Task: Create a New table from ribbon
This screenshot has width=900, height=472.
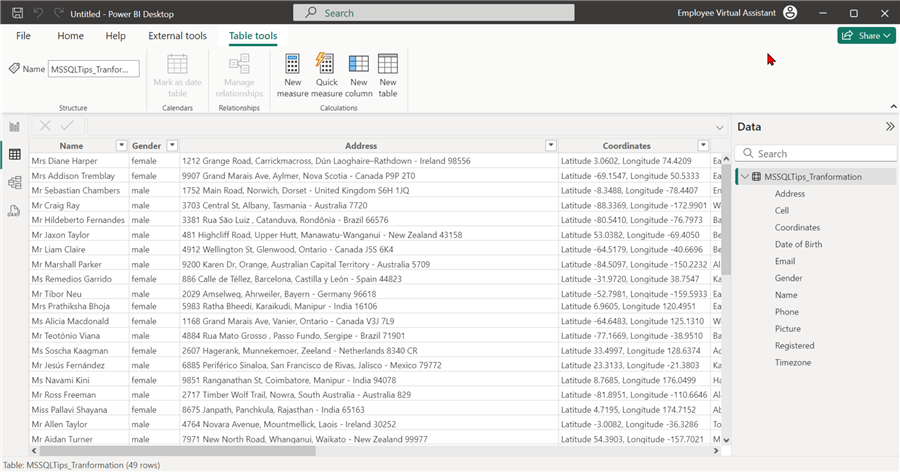Action: [x=388, y=65]
